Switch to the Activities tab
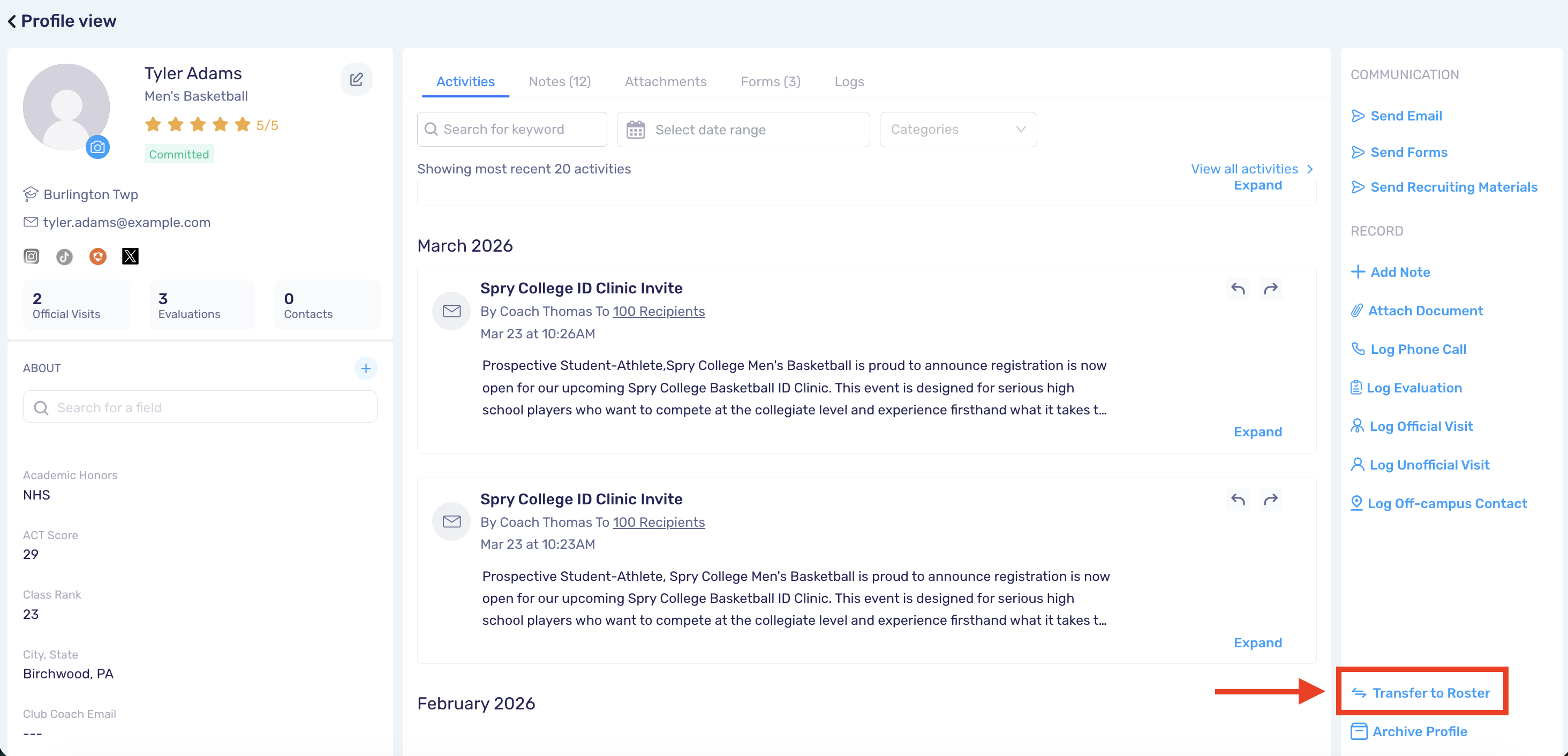The width and height of the screenshot is (1568, 756). pyautogui.click(x=465, y=81)
